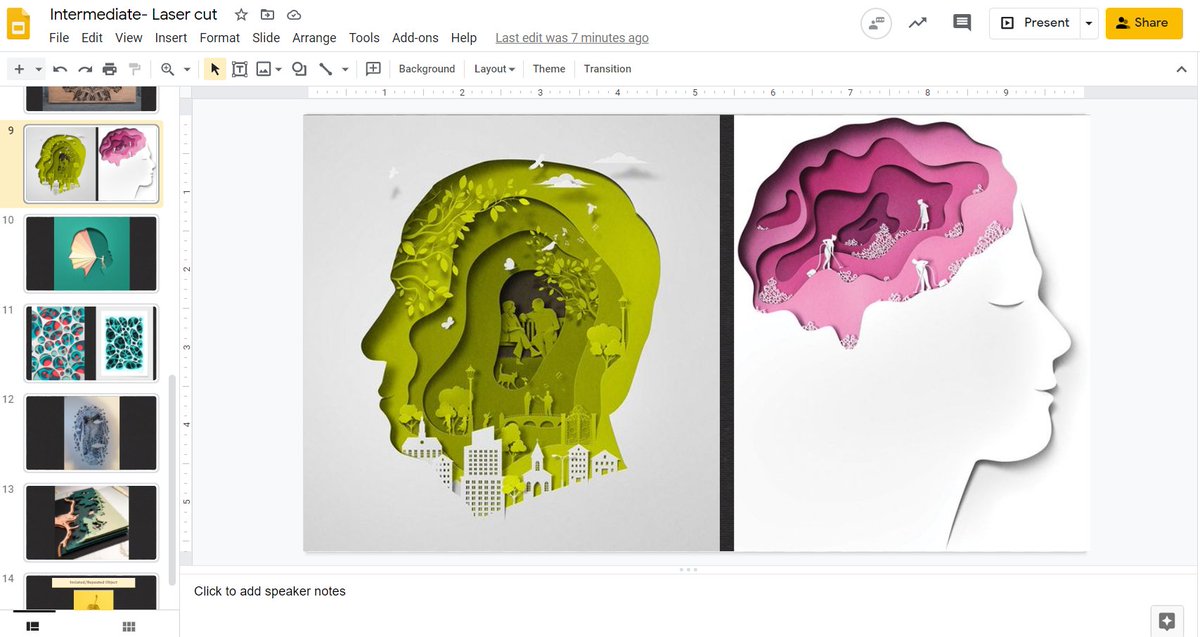This screenshot has width=1200, height=637.
Task: Switch to filmstrip view icon
Action: [32, 626]
